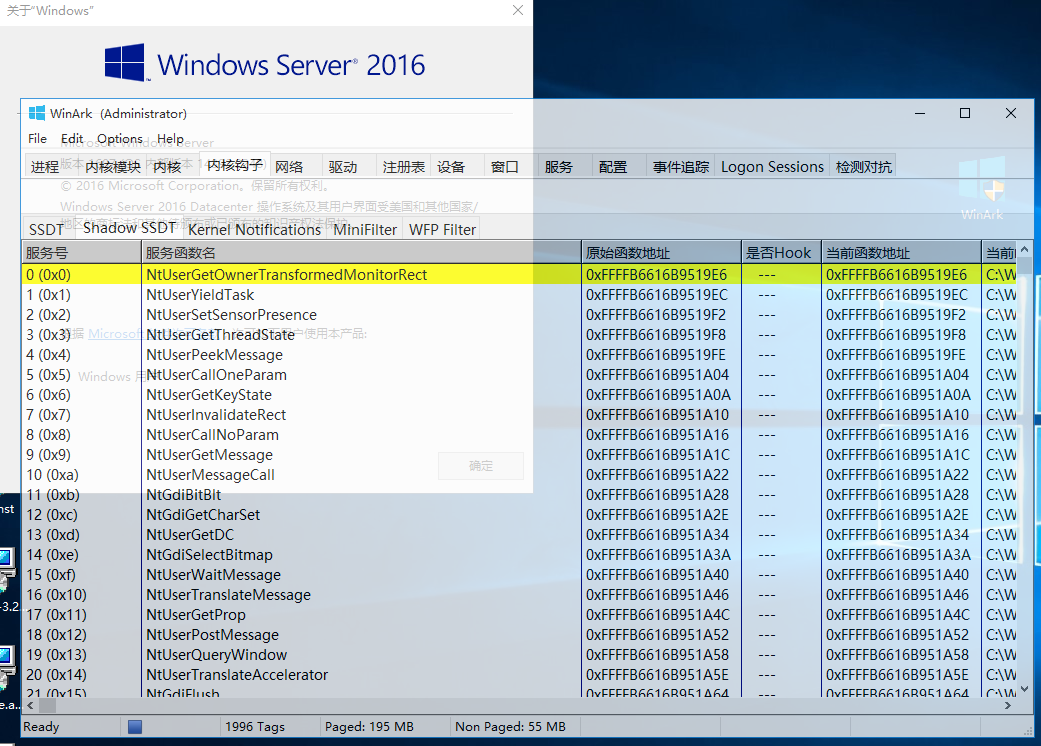Switch to the 内核模块 tab
Image resolution: width=1041 pixels, height=746 pixels.
(x=113, y=167)
